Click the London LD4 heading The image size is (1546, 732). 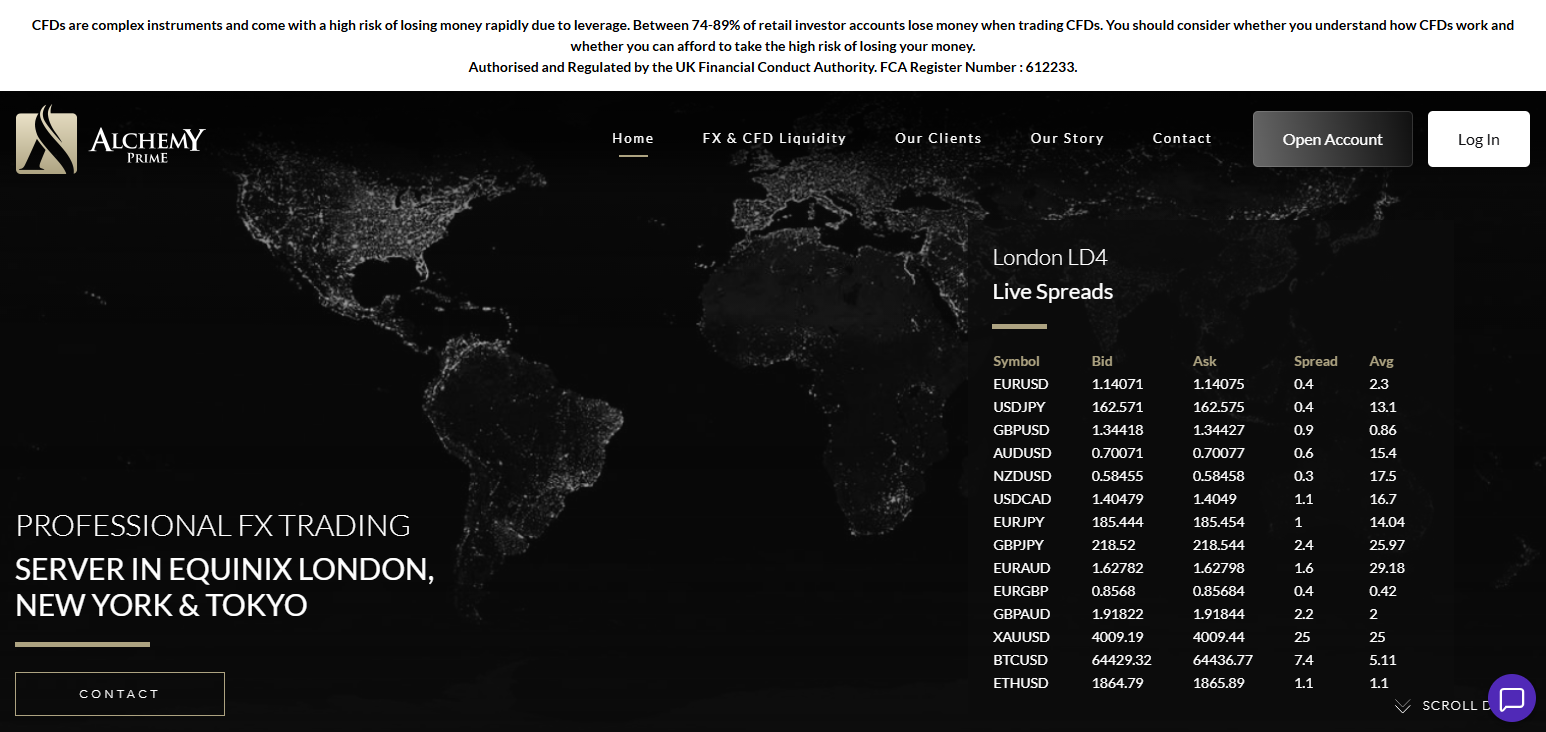click(1050, 258)
